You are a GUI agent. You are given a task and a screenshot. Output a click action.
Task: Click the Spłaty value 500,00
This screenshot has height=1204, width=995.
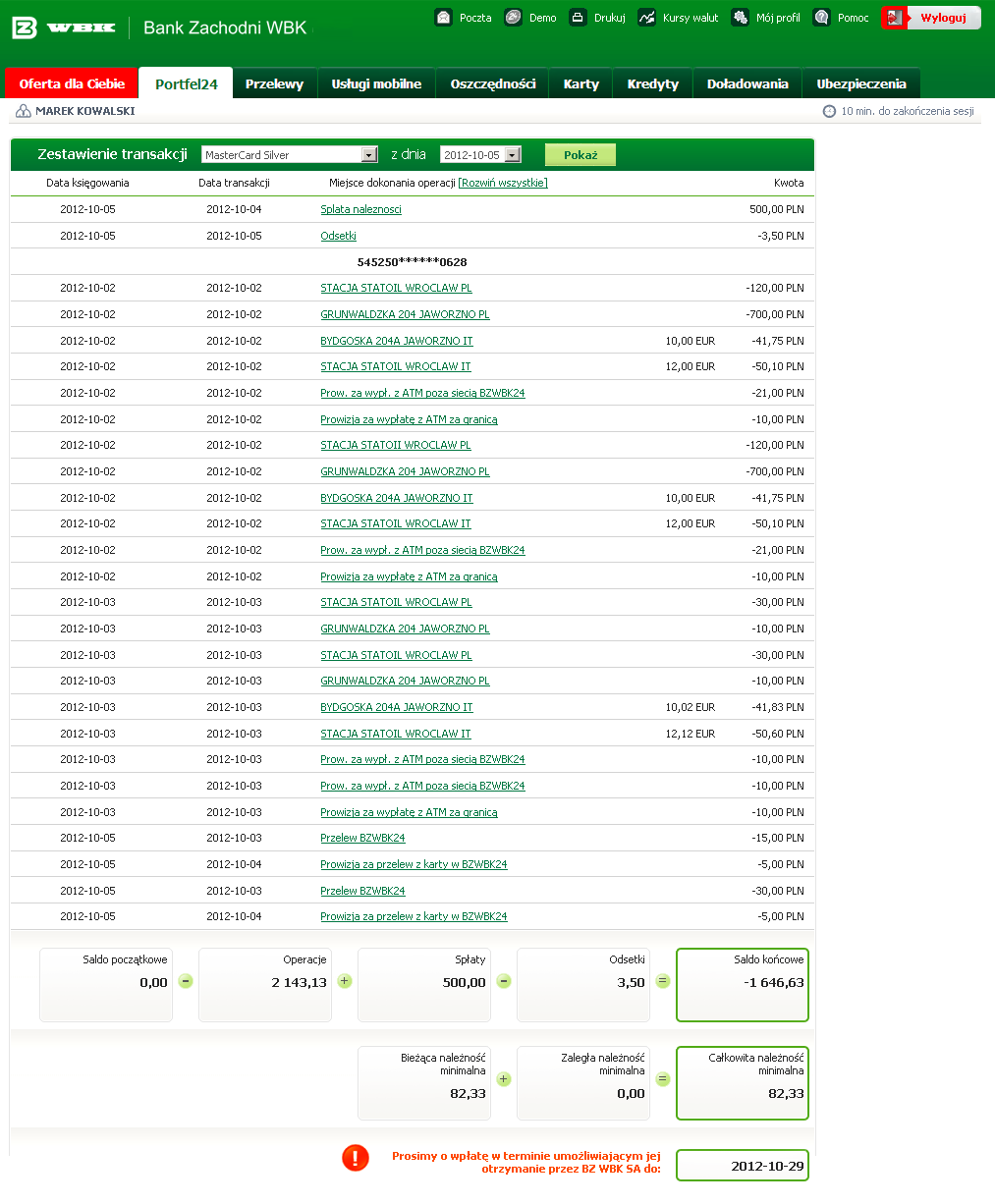pos(465,982)
